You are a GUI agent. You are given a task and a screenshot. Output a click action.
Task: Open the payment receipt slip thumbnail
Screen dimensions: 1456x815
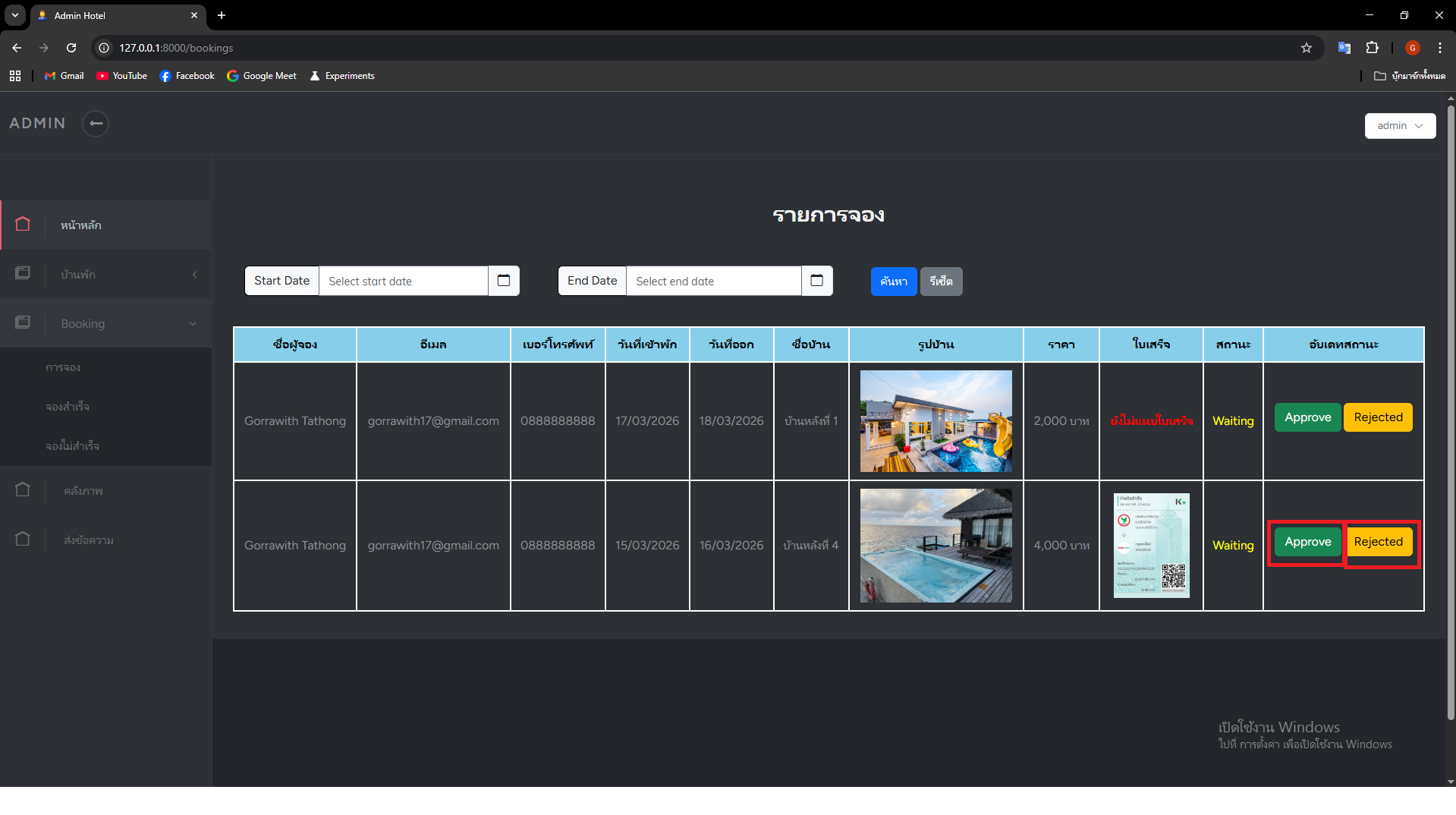coord(1151,546)
